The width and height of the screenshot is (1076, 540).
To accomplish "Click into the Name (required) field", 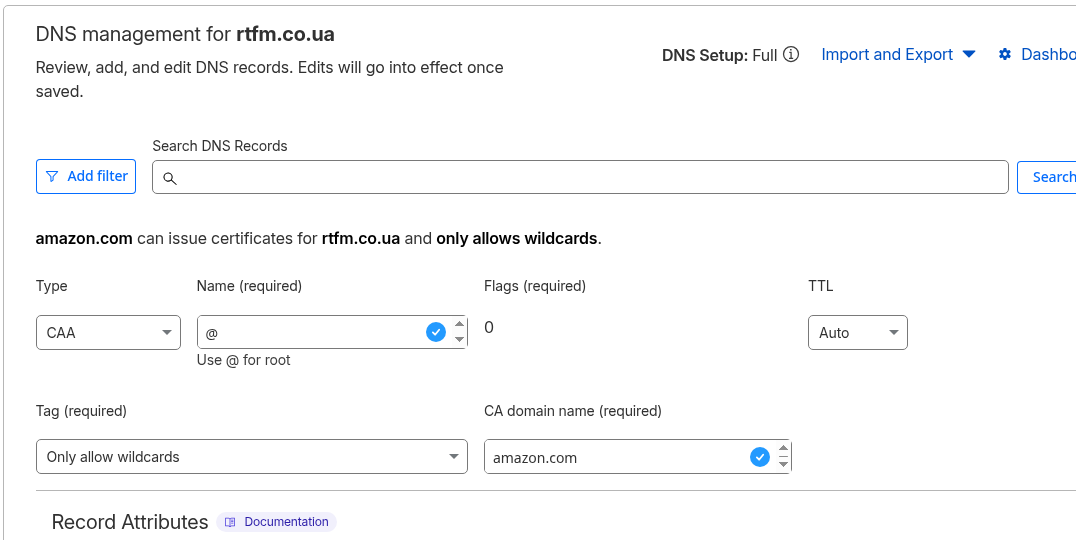I will tap(310, 333).
